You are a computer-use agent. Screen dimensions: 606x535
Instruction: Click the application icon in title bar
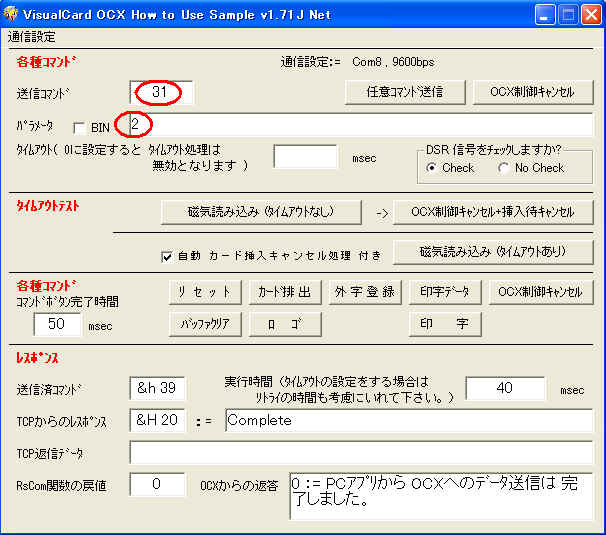pos(10,14)
